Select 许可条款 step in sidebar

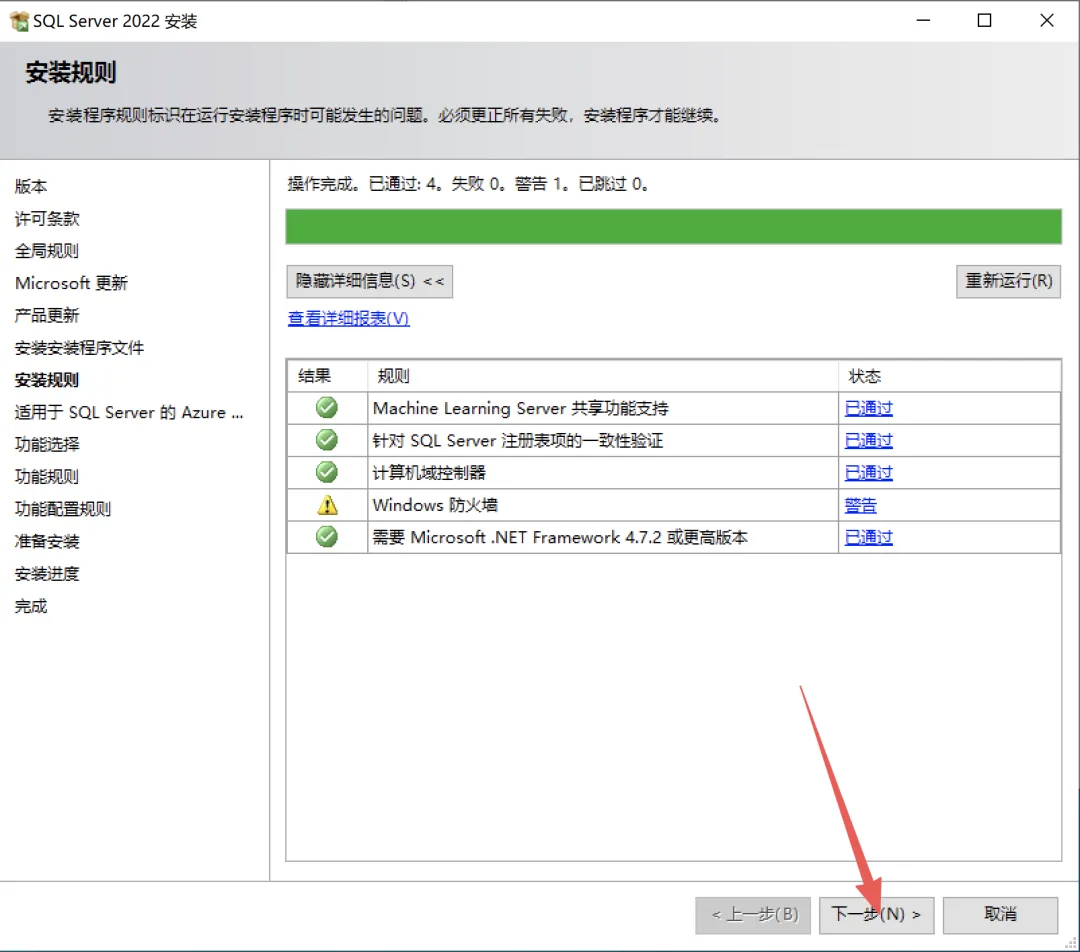(47, 218)
